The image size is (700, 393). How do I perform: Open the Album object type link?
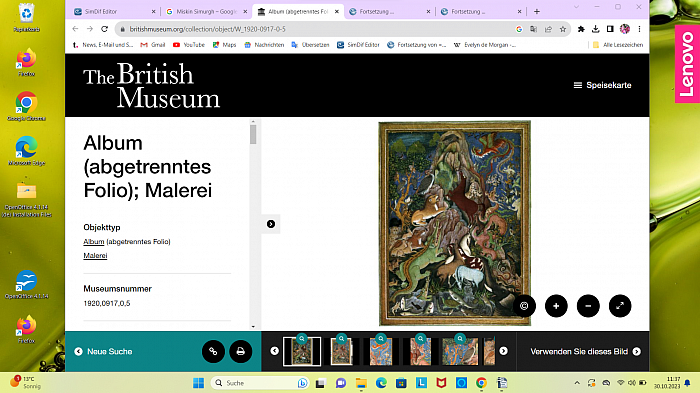[94, 242]
